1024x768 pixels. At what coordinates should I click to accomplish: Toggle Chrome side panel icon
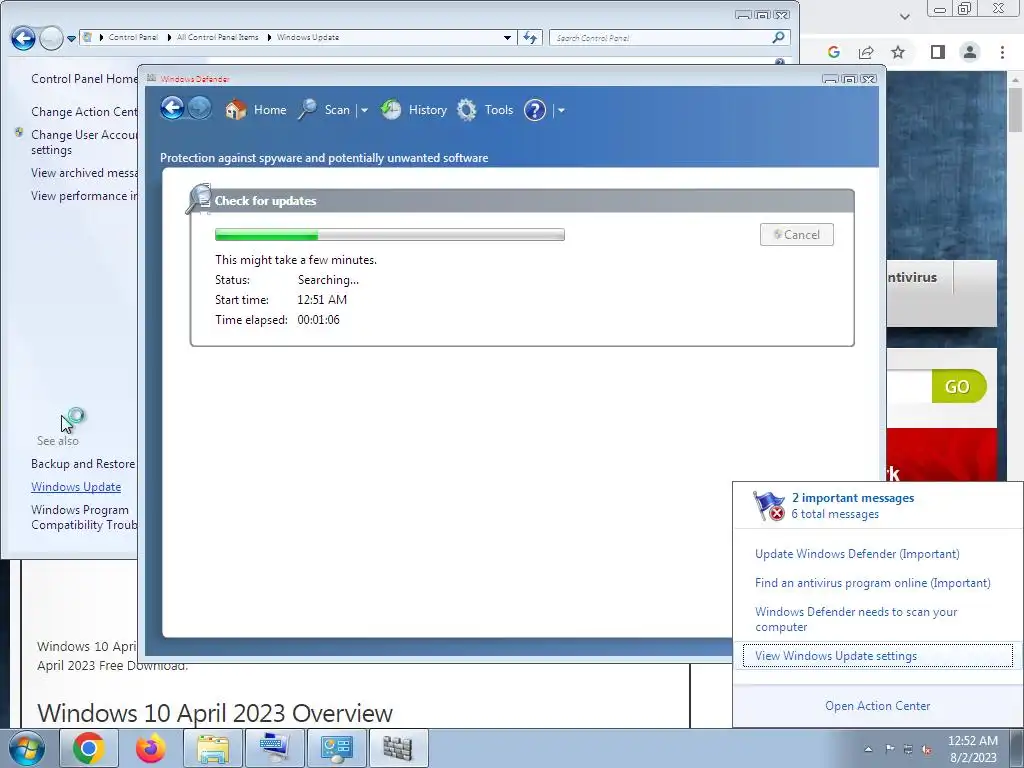coord(938,52)
